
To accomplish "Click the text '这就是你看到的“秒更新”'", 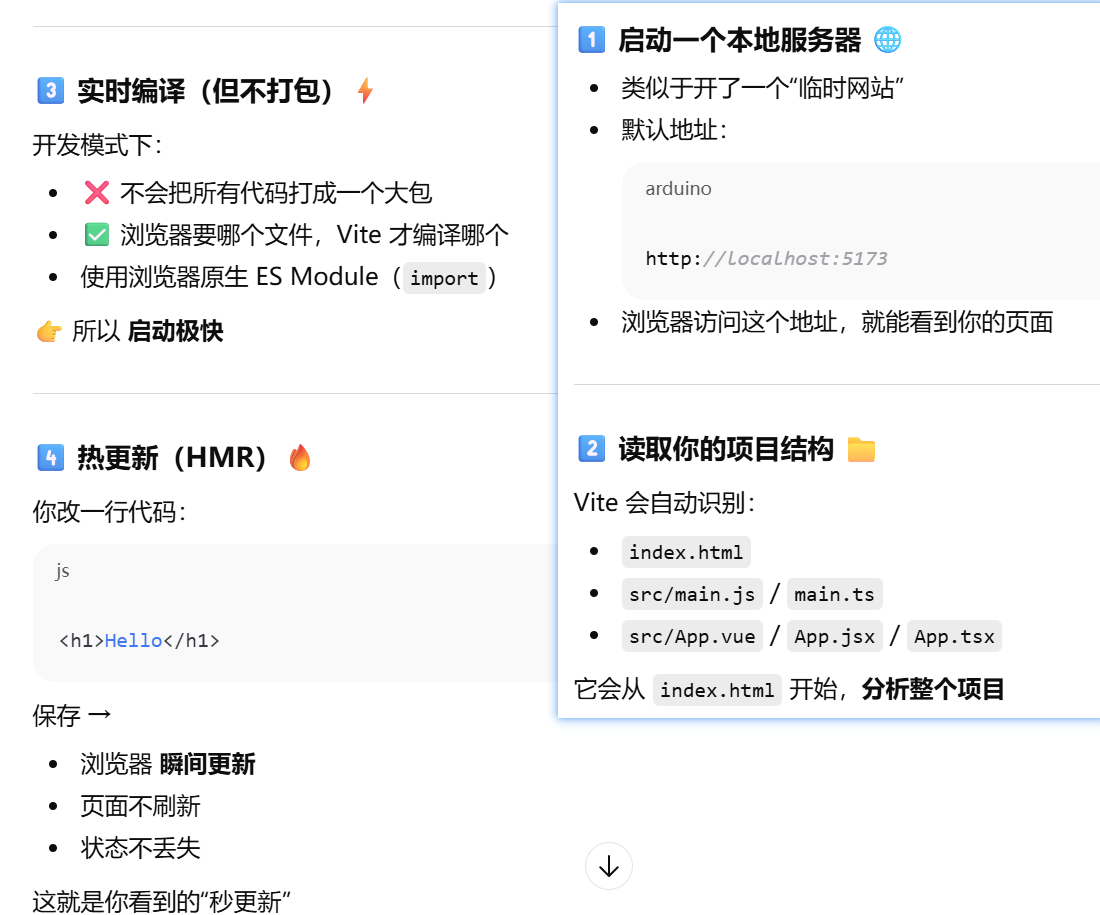I will coord(161,902).
